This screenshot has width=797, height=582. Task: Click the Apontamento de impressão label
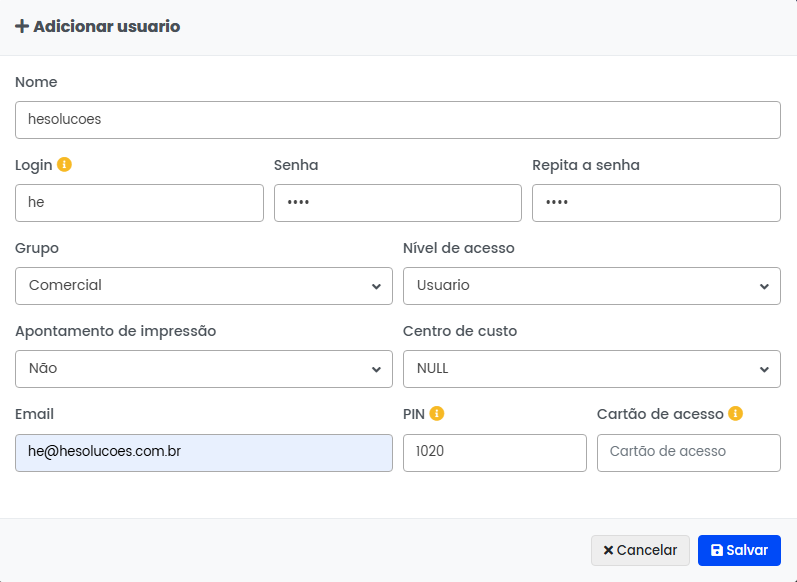[115, 331]
